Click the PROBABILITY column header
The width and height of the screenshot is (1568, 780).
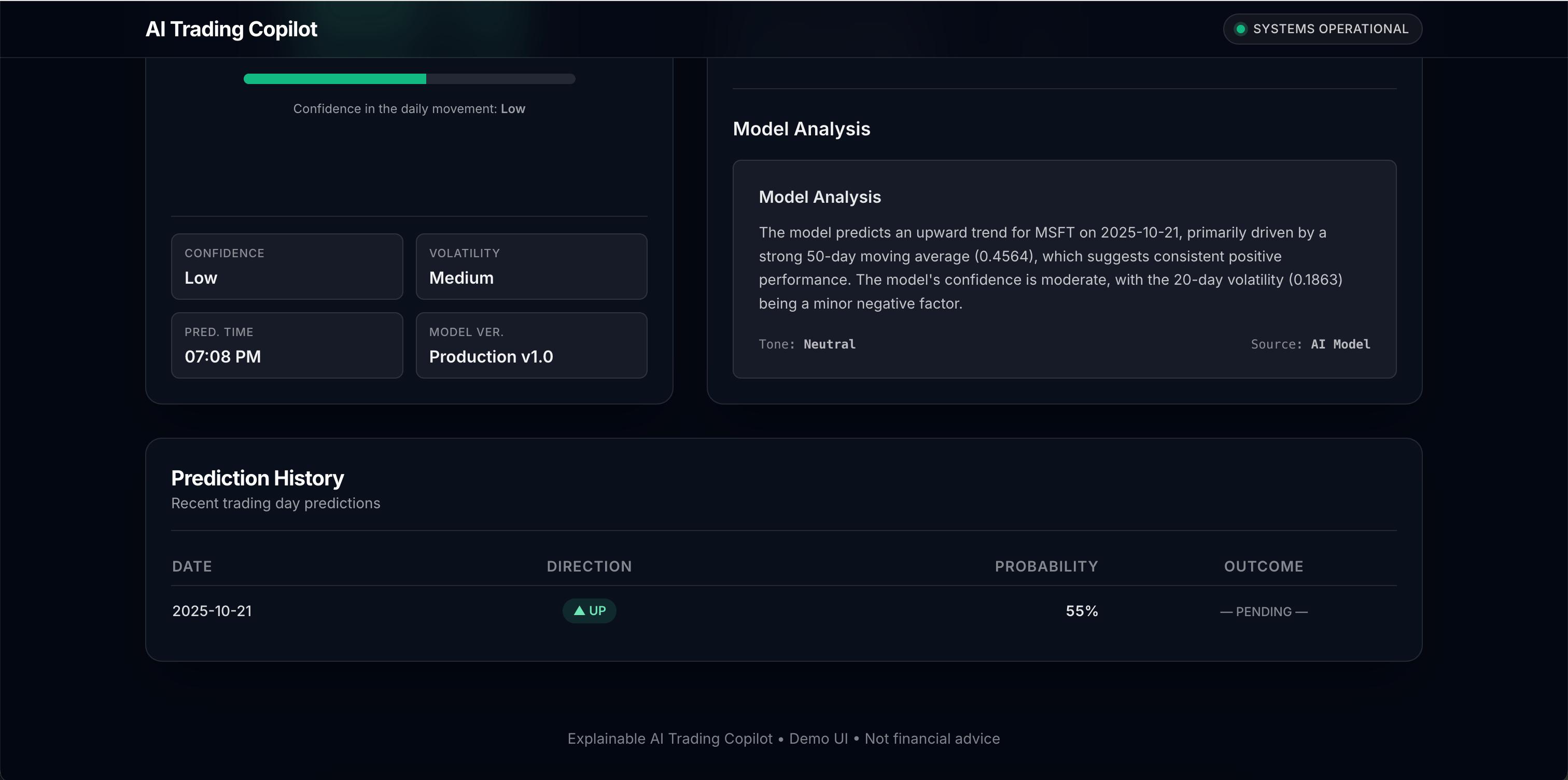pos(1046,566)
